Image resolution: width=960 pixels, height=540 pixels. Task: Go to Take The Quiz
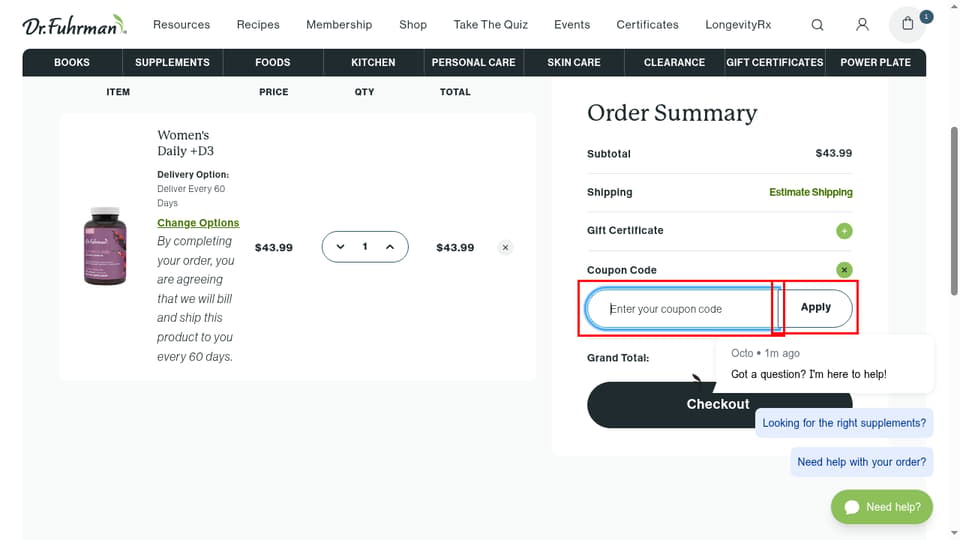[x=490, y=24]
